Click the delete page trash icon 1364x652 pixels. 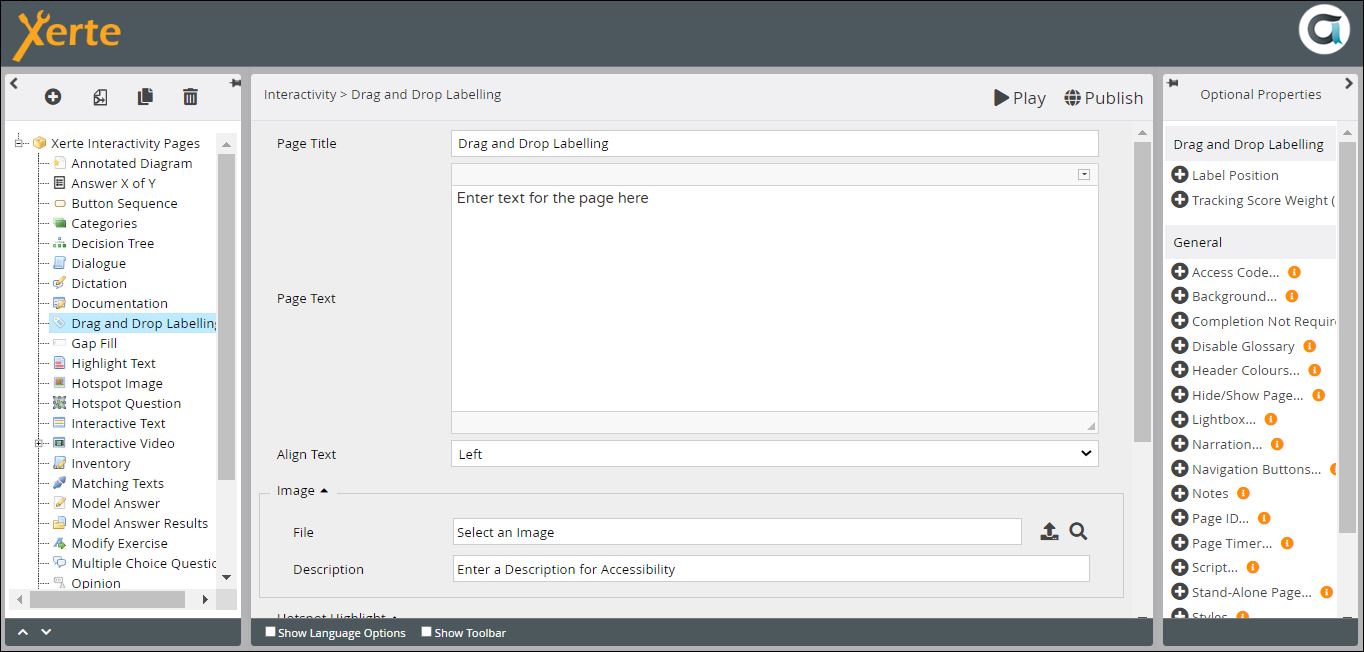pyautogui.click(x=190, y=97)
